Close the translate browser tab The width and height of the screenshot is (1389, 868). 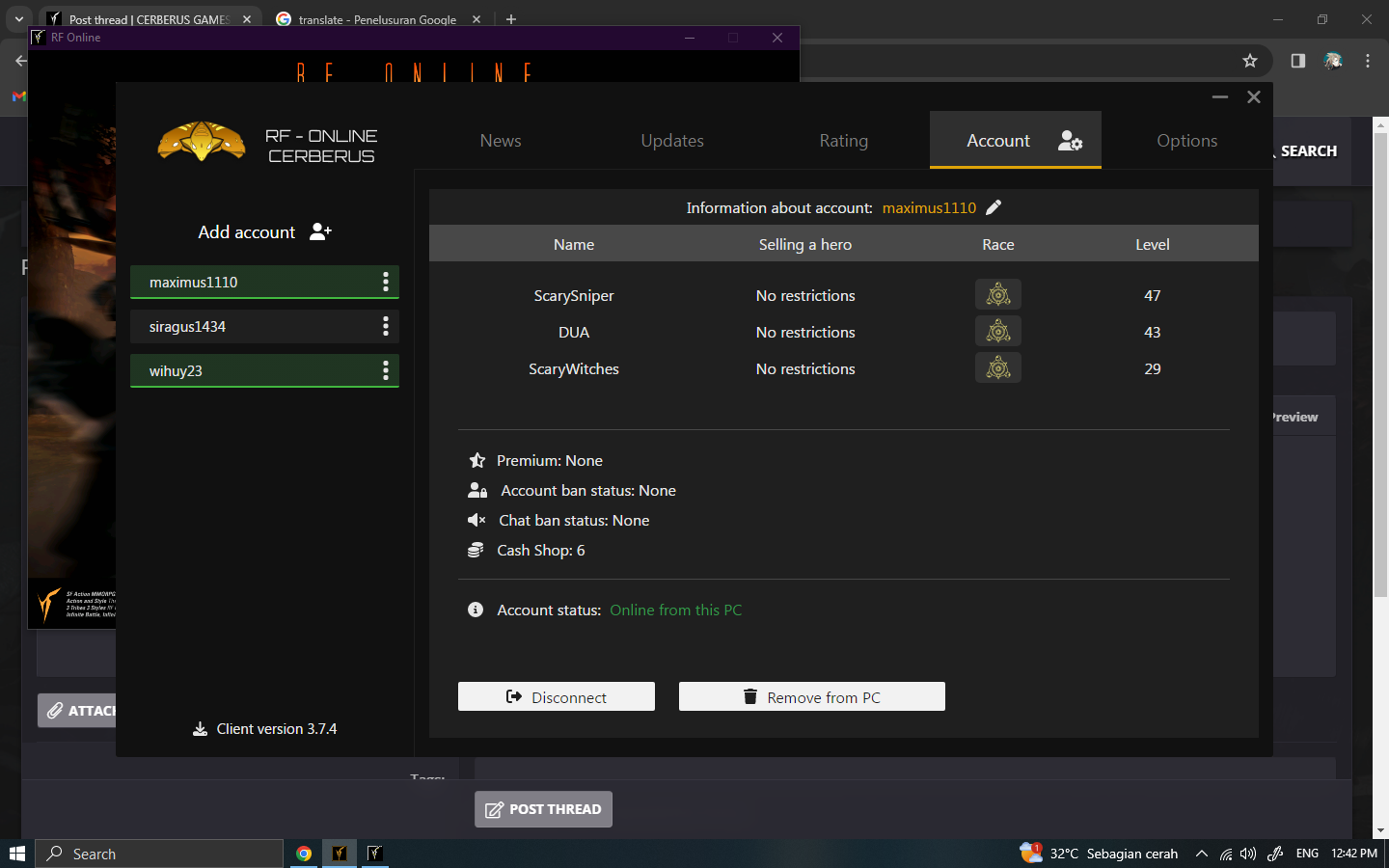click(477, 19)
